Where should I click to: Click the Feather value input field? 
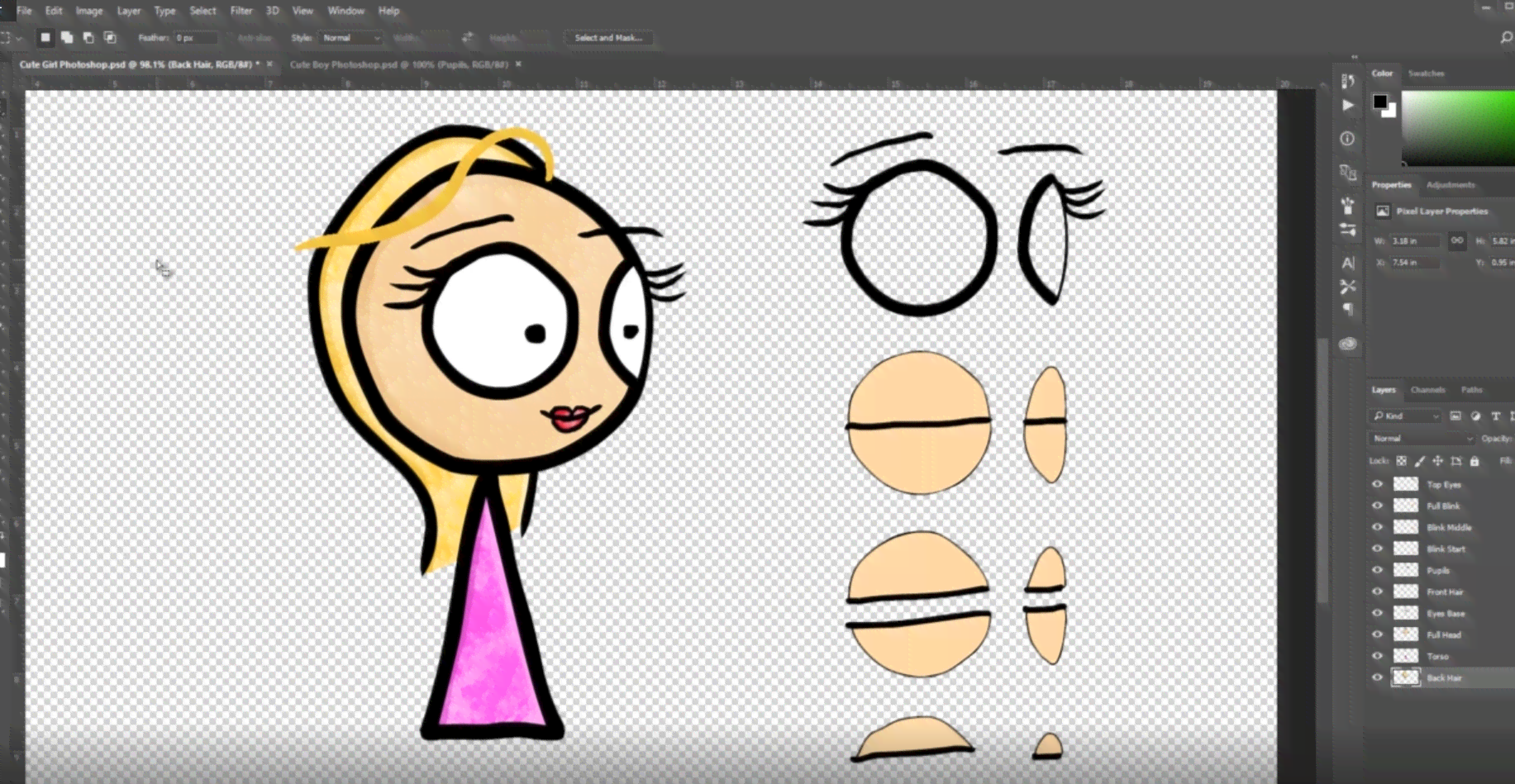tap(196, 38)
